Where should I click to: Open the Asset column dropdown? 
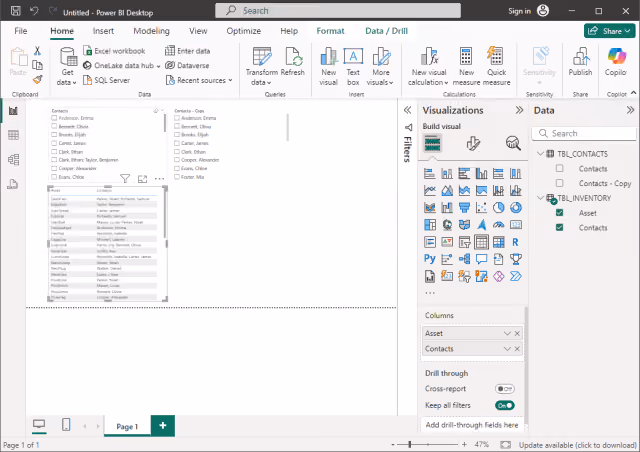(507, 334)
